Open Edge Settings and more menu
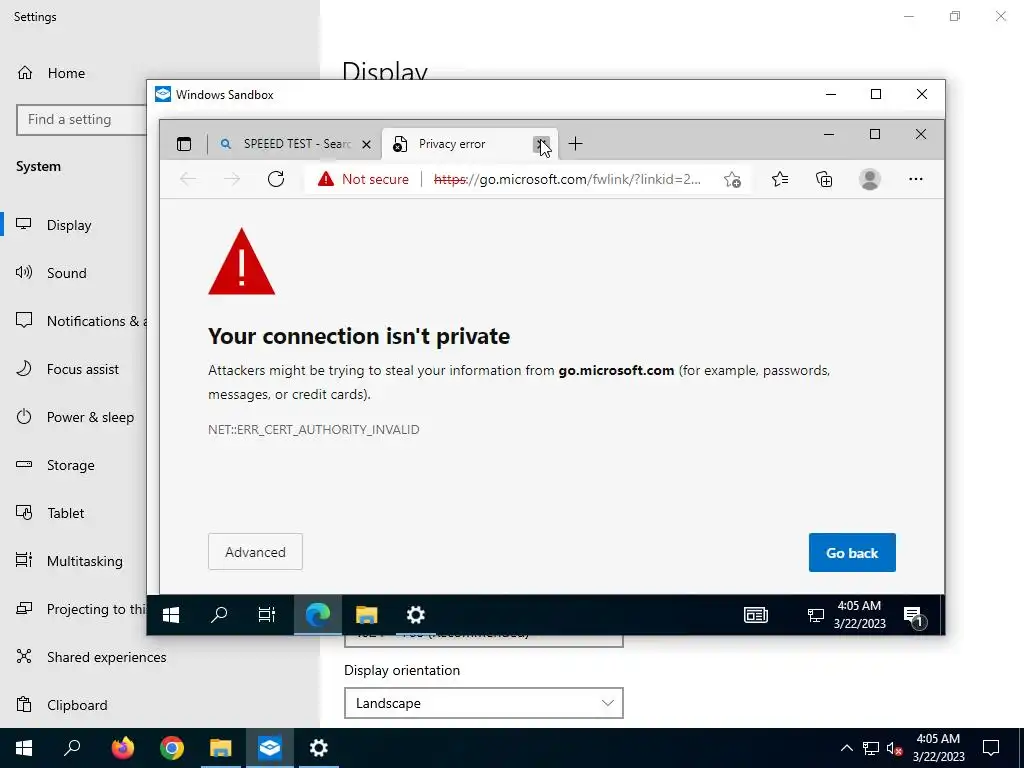The width and height of the screenshot is (1024, 768). (916, 179)
